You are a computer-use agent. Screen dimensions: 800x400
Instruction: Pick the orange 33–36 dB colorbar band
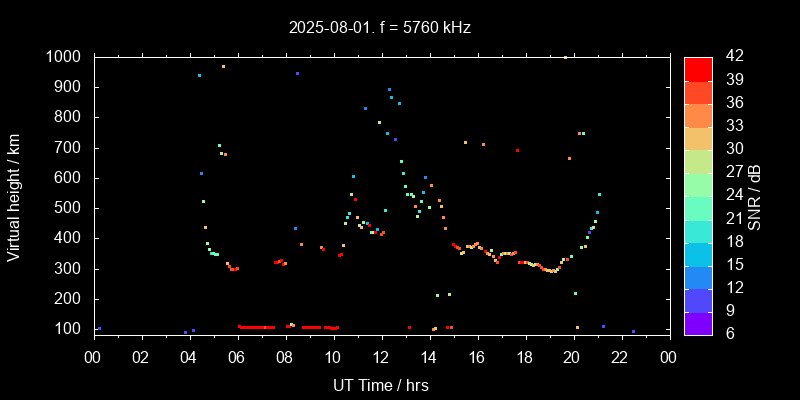click(x=698, y=115)
